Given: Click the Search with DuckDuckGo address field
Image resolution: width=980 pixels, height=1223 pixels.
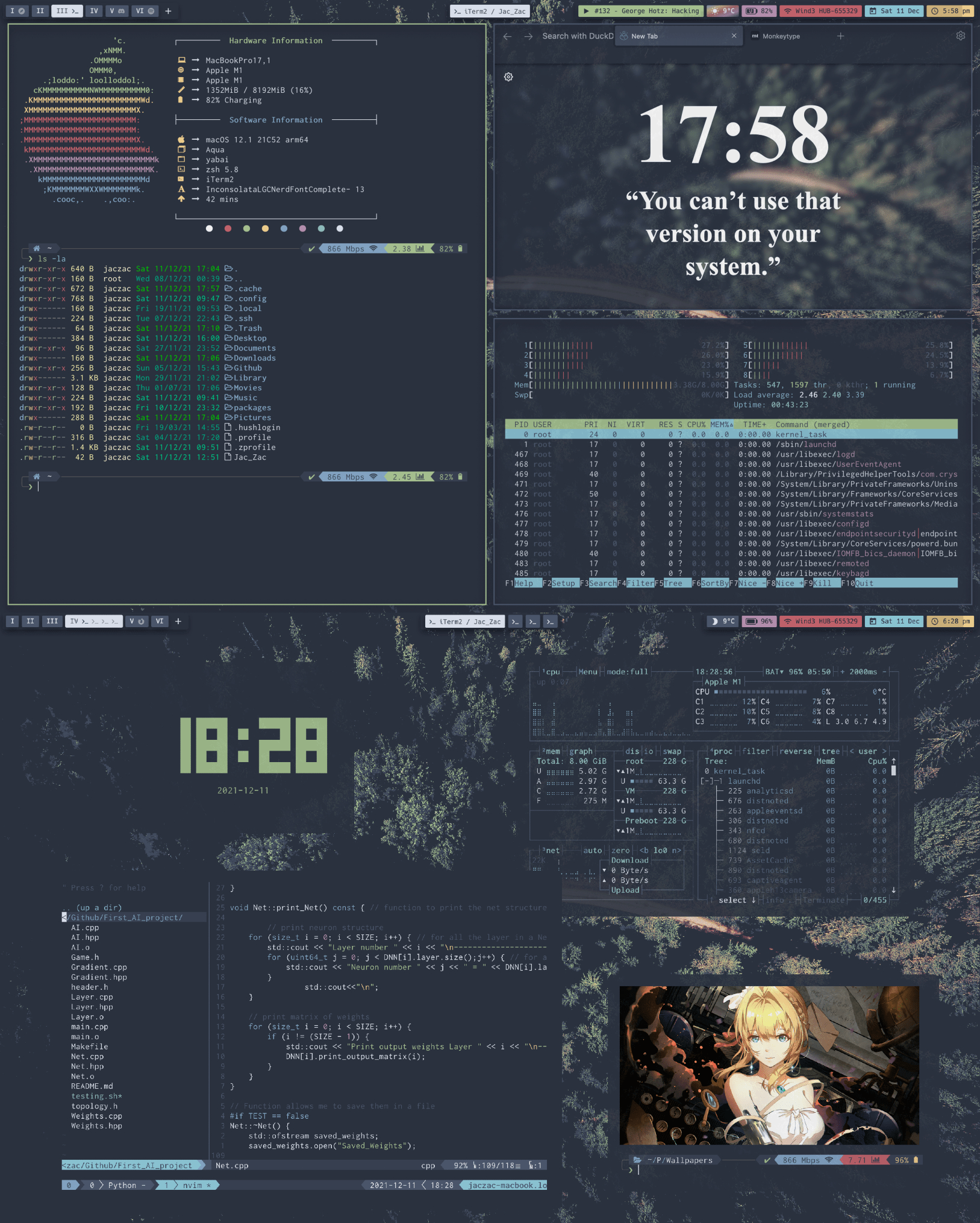Looking at the screenshot, I should 577,36.
